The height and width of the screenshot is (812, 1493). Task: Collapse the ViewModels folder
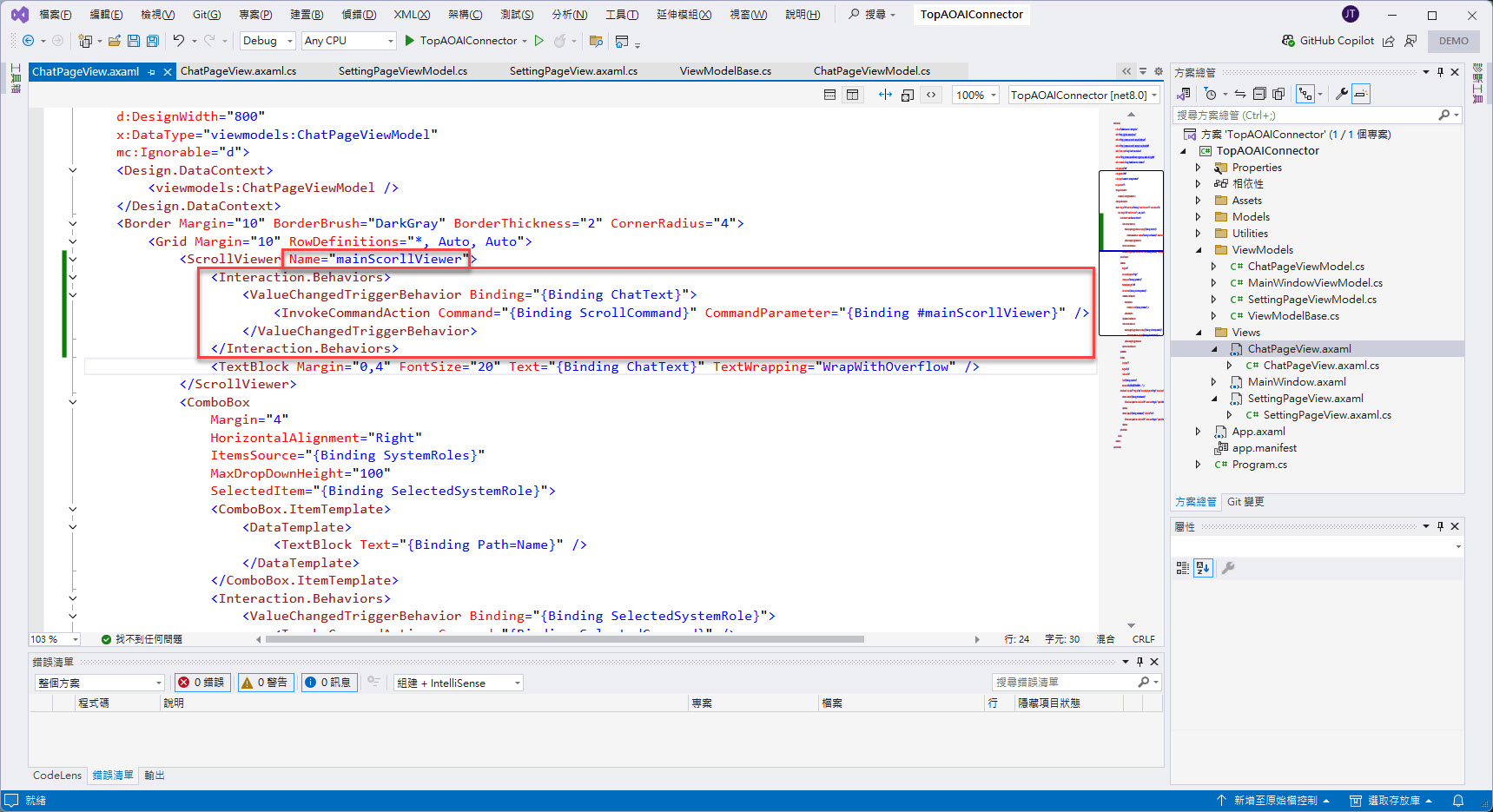1199,250
